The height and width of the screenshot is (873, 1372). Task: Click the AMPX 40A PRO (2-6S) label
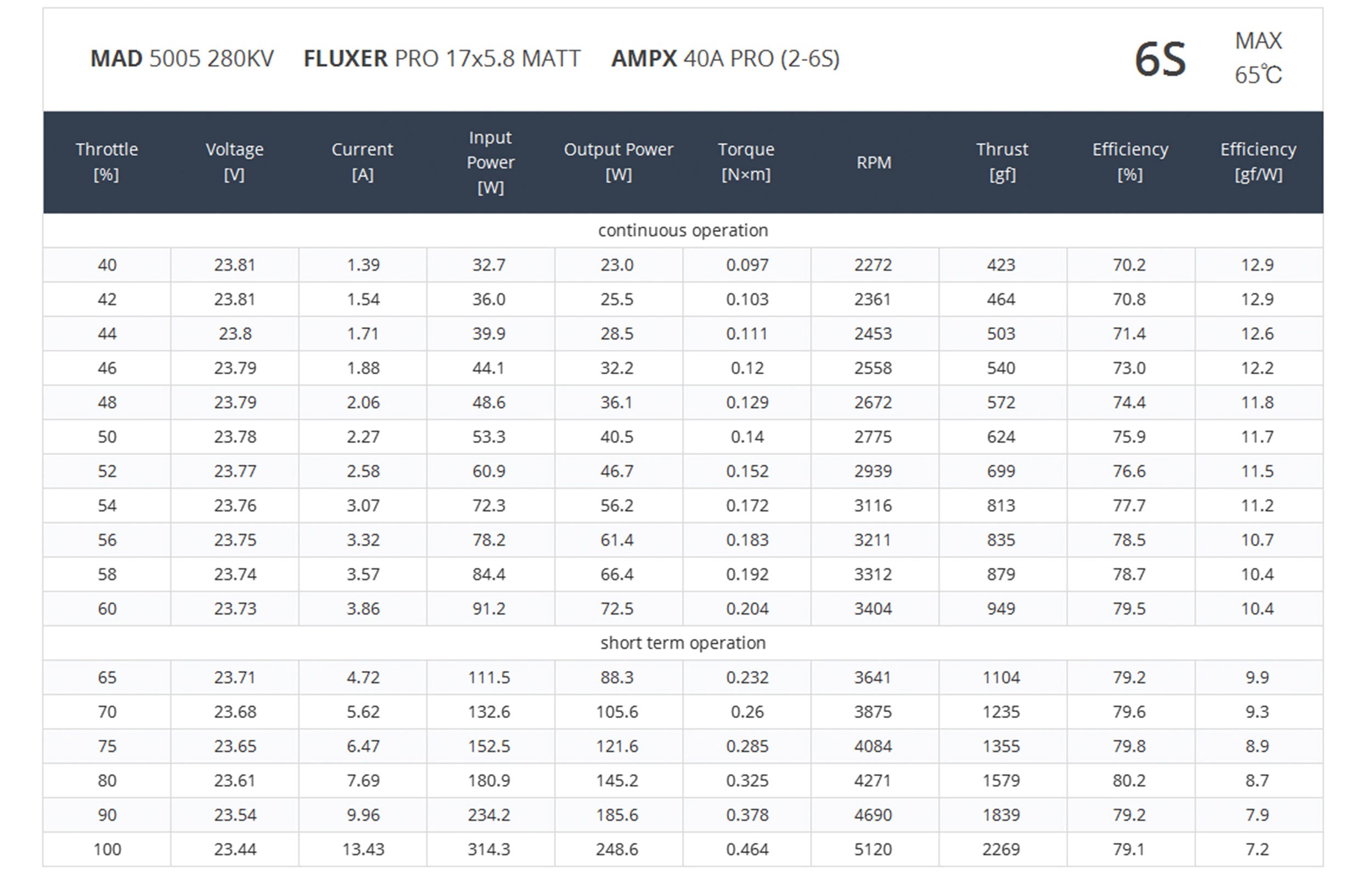pos(725,59)
